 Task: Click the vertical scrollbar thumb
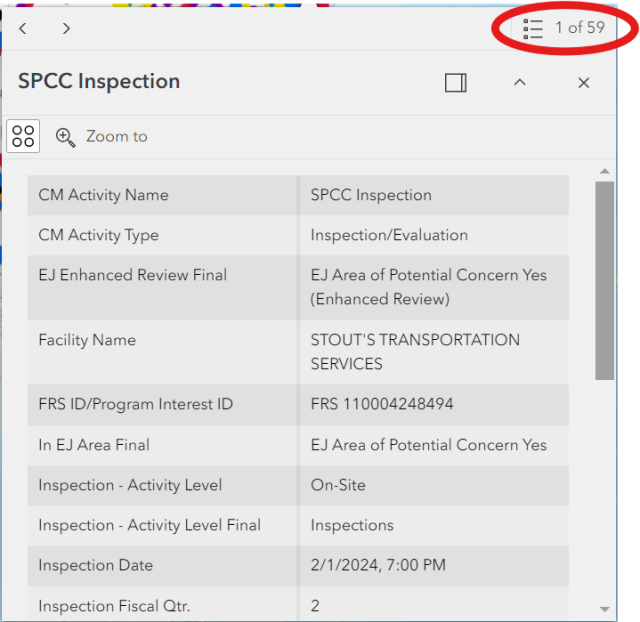pos(604,280)
